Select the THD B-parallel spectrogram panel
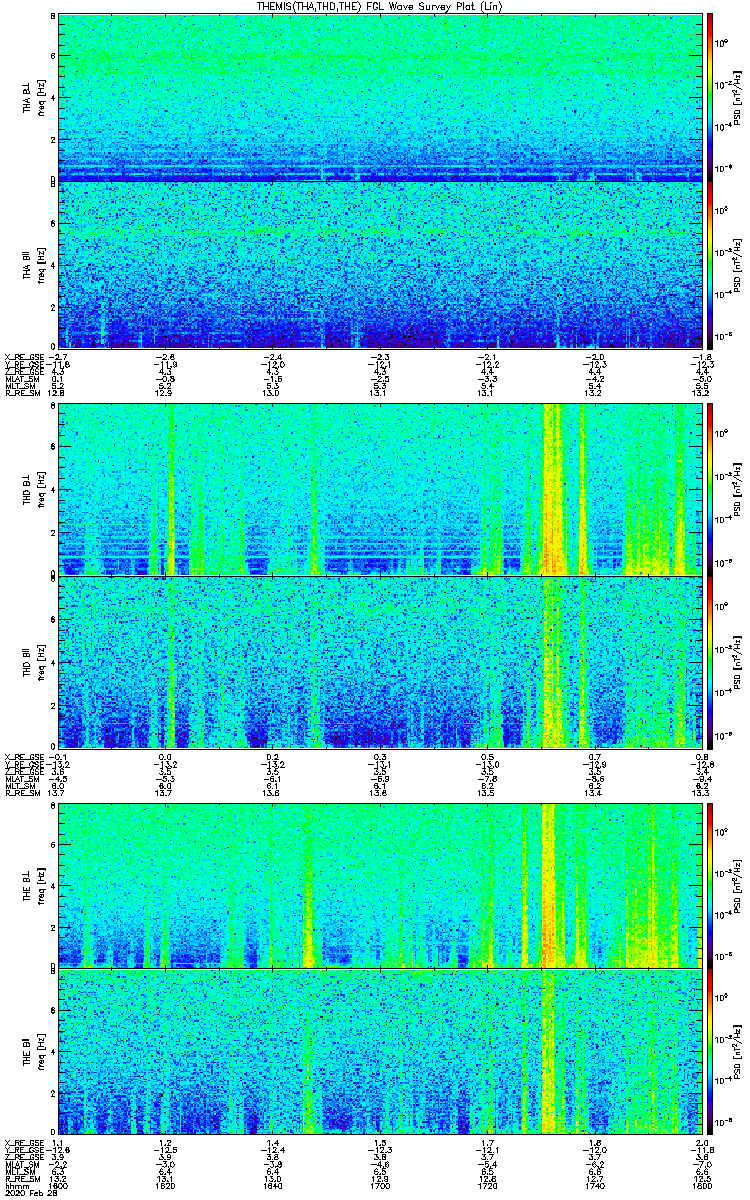Viewport: 750px width, 1200px height. click(380, 662)
